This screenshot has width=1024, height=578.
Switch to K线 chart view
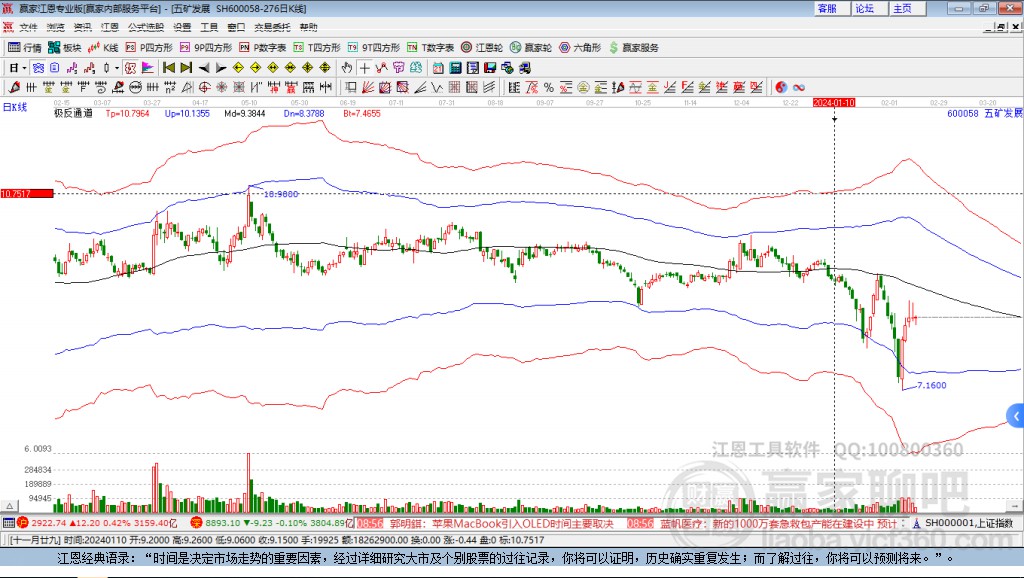pos(103,48)
